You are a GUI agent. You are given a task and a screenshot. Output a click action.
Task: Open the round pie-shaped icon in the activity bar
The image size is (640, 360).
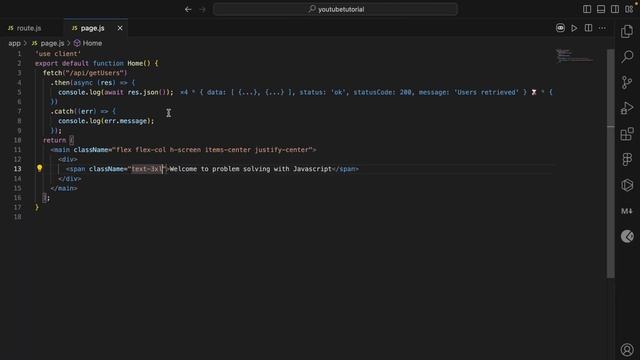pyautogui.click(x=627, y=236)
